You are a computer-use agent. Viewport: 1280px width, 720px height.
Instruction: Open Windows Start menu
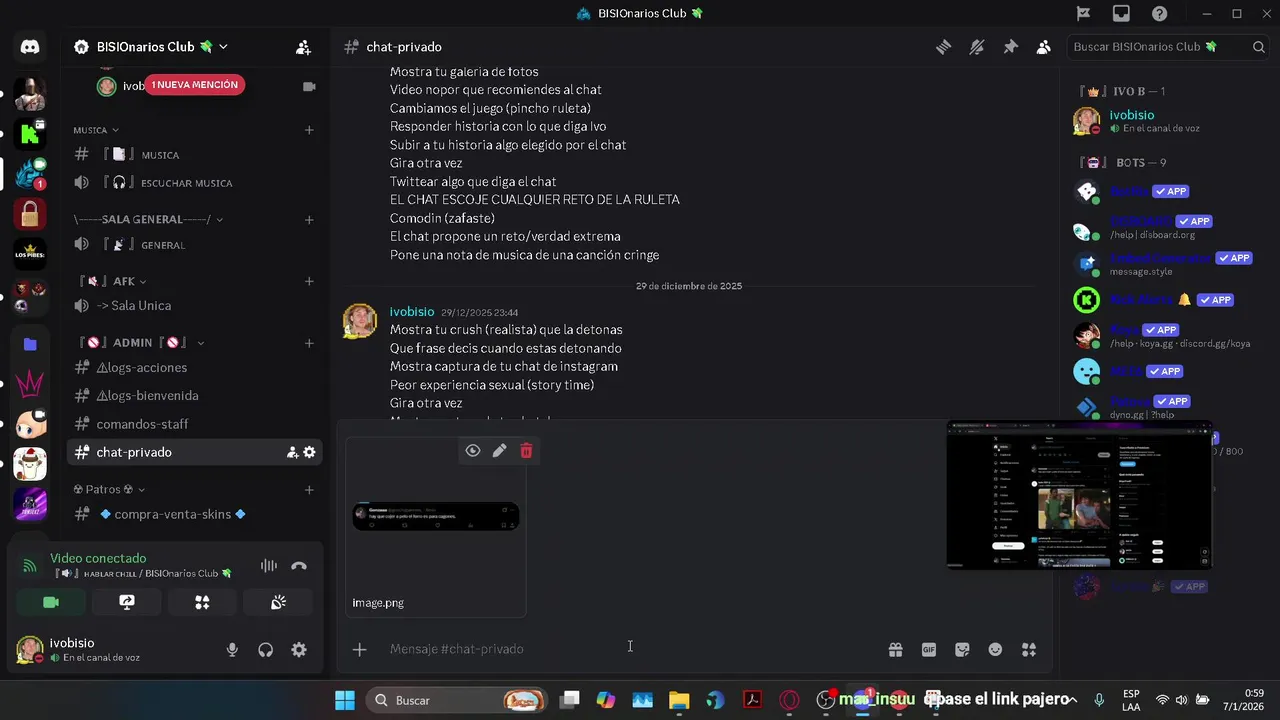(x=344, y=700)
